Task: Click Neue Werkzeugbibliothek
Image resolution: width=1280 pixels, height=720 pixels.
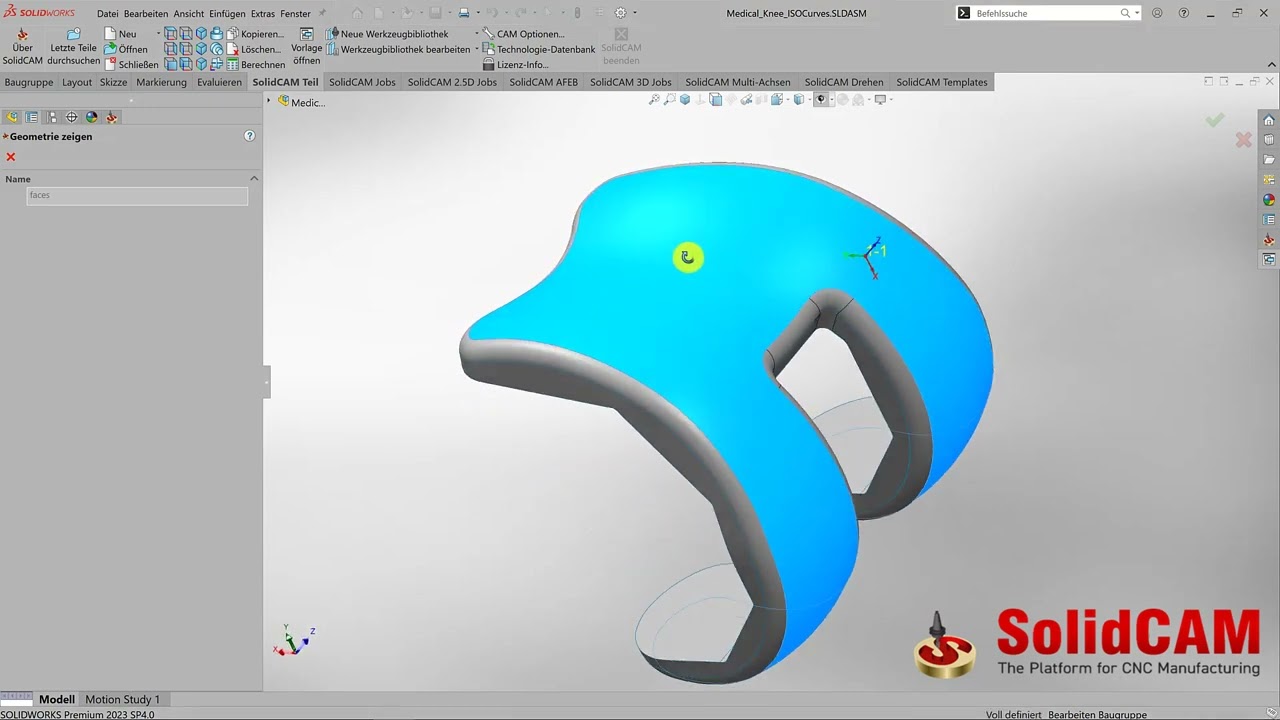Action: 388,34
